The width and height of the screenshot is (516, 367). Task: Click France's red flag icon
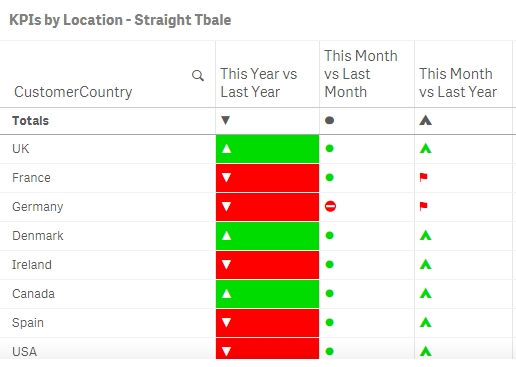[424, 177]
